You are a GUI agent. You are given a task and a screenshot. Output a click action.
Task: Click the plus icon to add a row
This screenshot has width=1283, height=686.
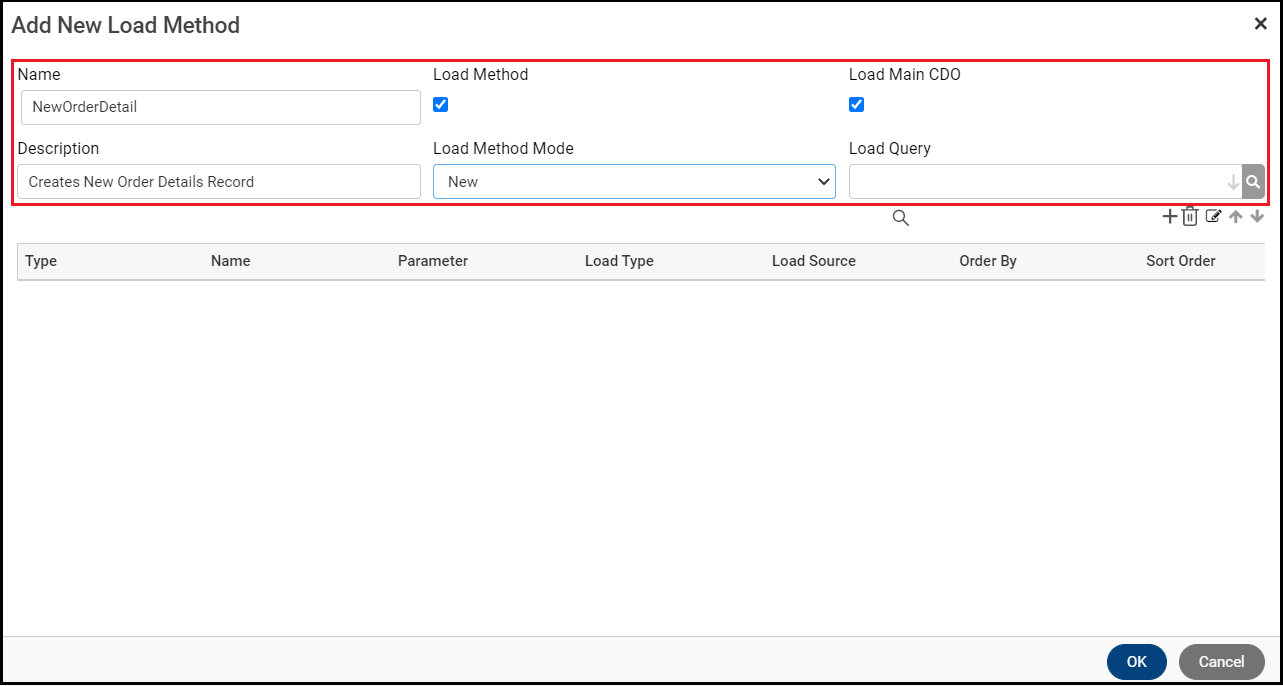coord(1170,216)
